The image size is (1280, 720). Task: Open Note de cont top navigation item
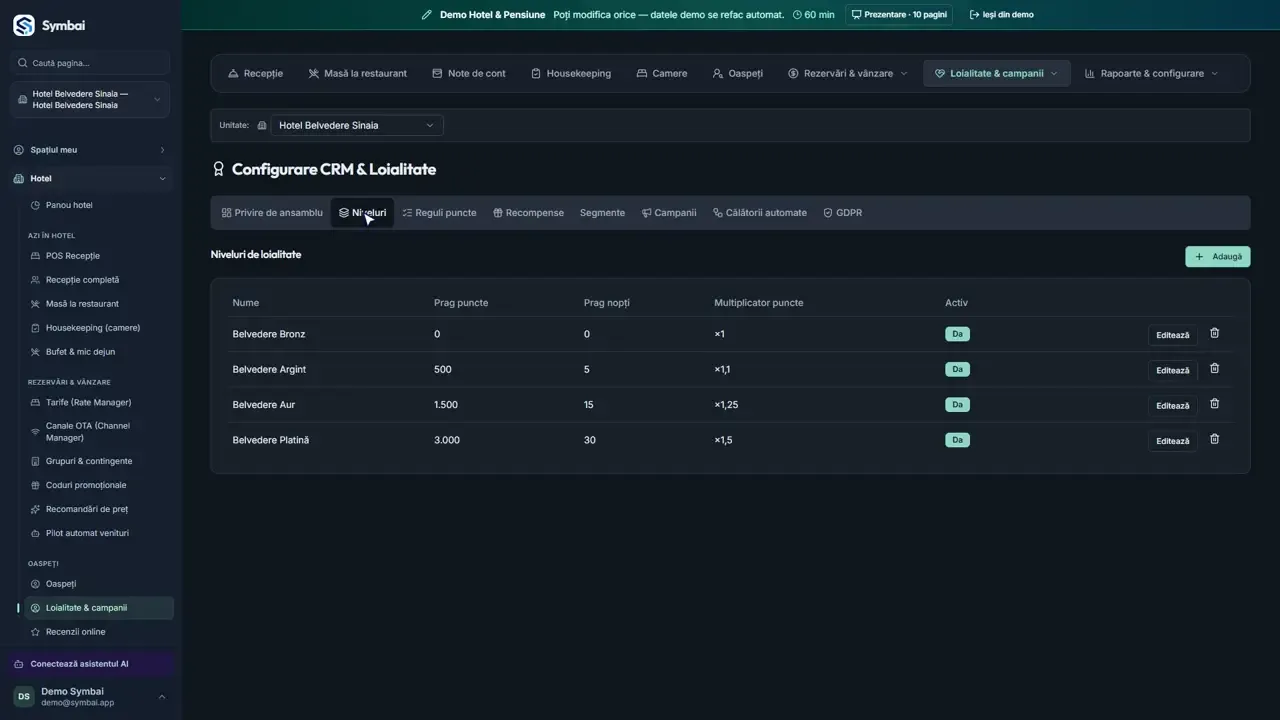[469, 73]
